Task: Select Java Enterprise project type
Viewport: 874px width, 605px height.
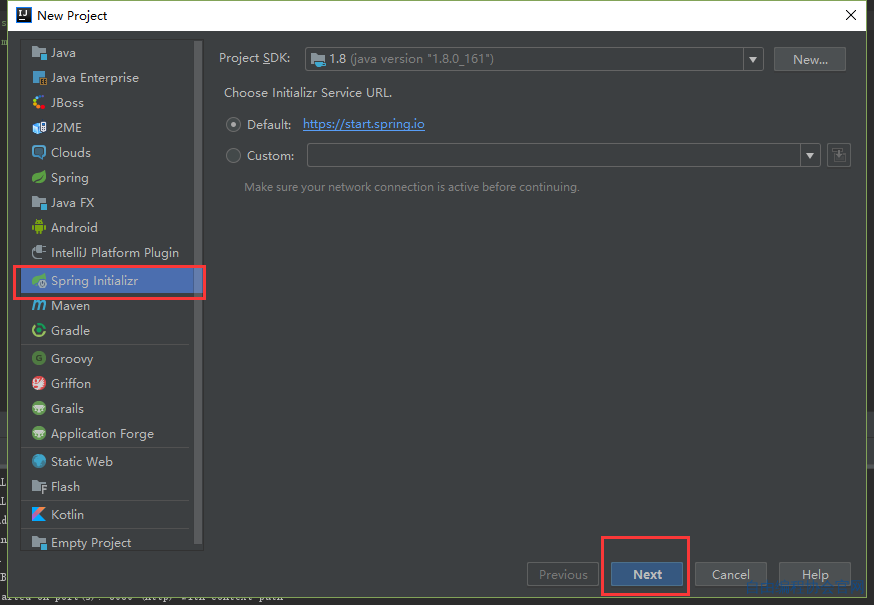Action: (108, 78)
